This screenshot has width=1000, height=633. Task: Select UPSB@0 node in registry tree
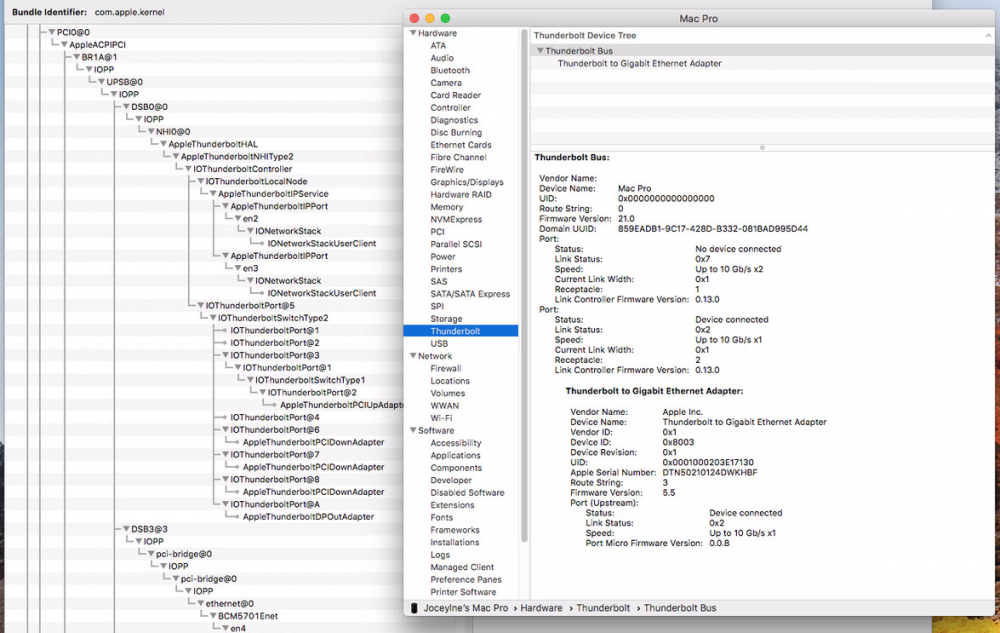pyautogui.click(x=124, y=82)
